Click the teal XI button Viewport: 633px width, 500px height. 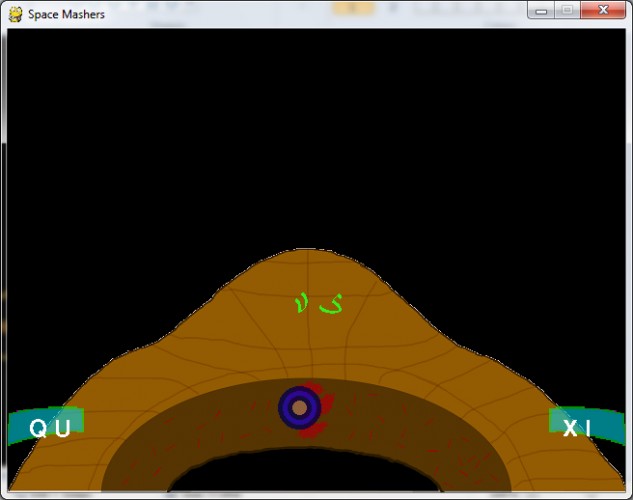click(x=586, y=426)
